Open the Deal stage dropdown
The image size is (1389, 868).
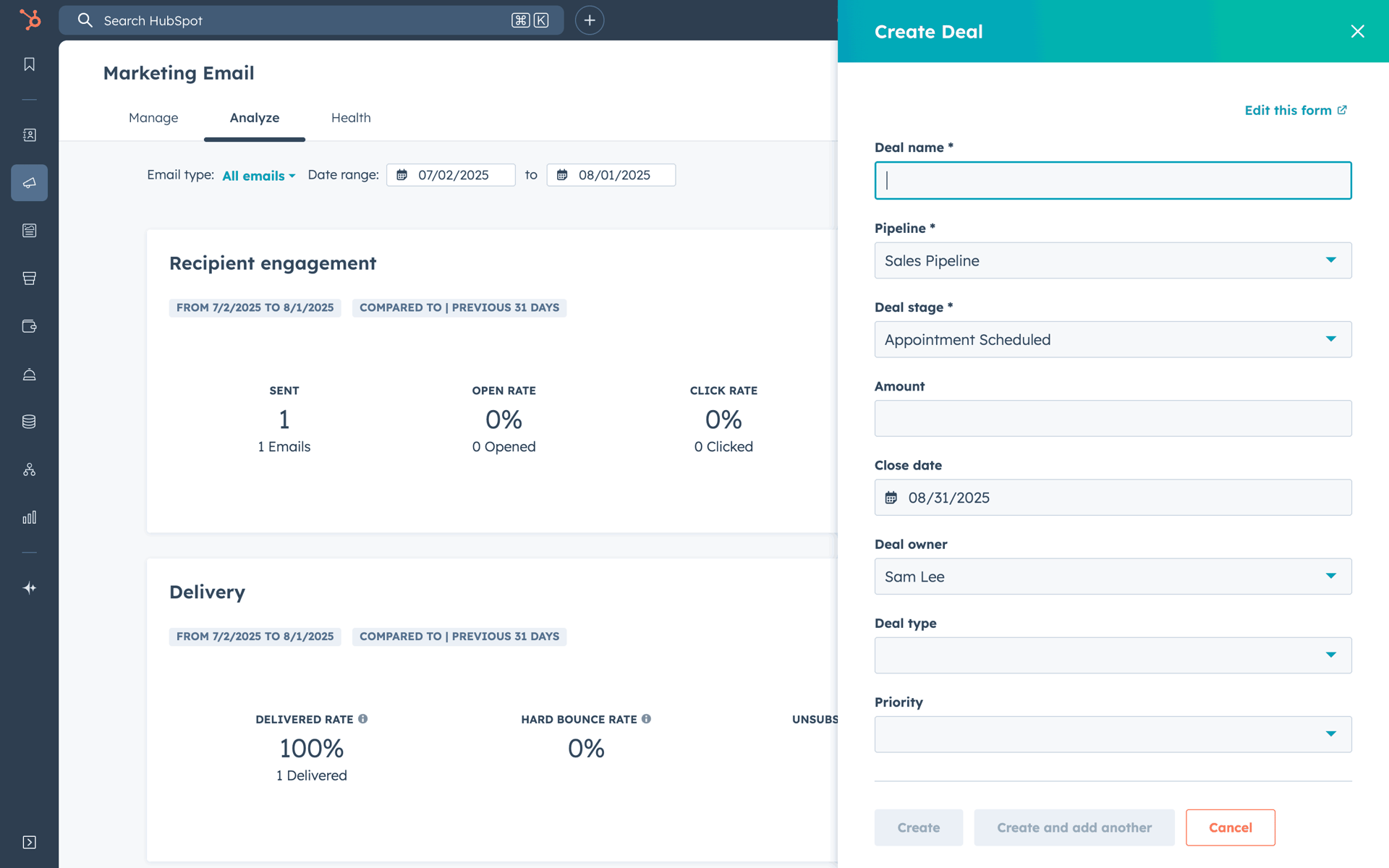[1113, 339]
